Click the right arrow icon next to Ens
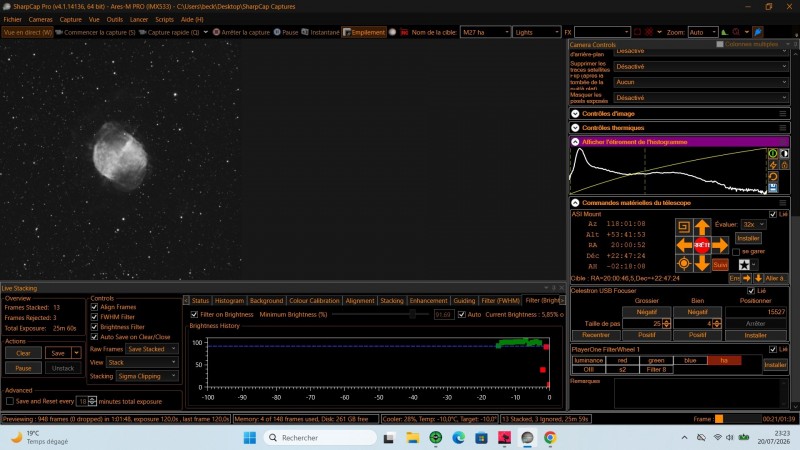Viewport: 800px width, 450px height. tap(746, 278)
